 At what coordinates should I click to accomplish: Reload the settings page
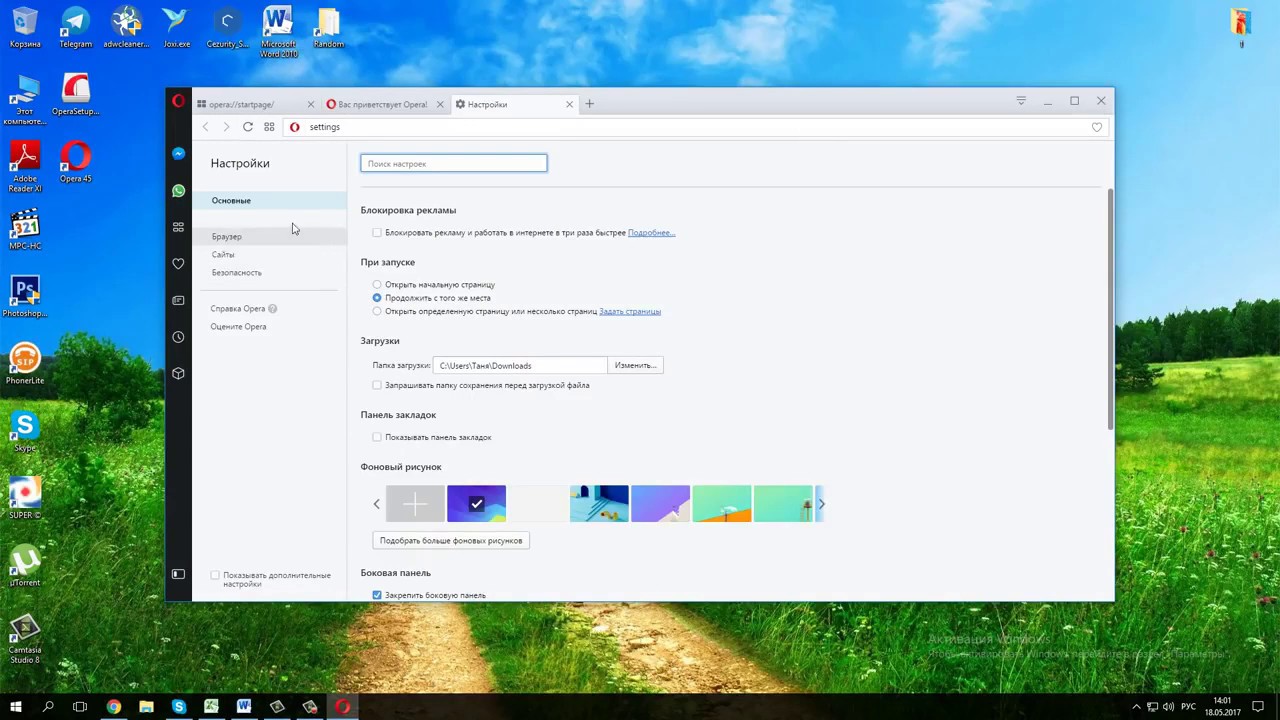coord(248,127)
